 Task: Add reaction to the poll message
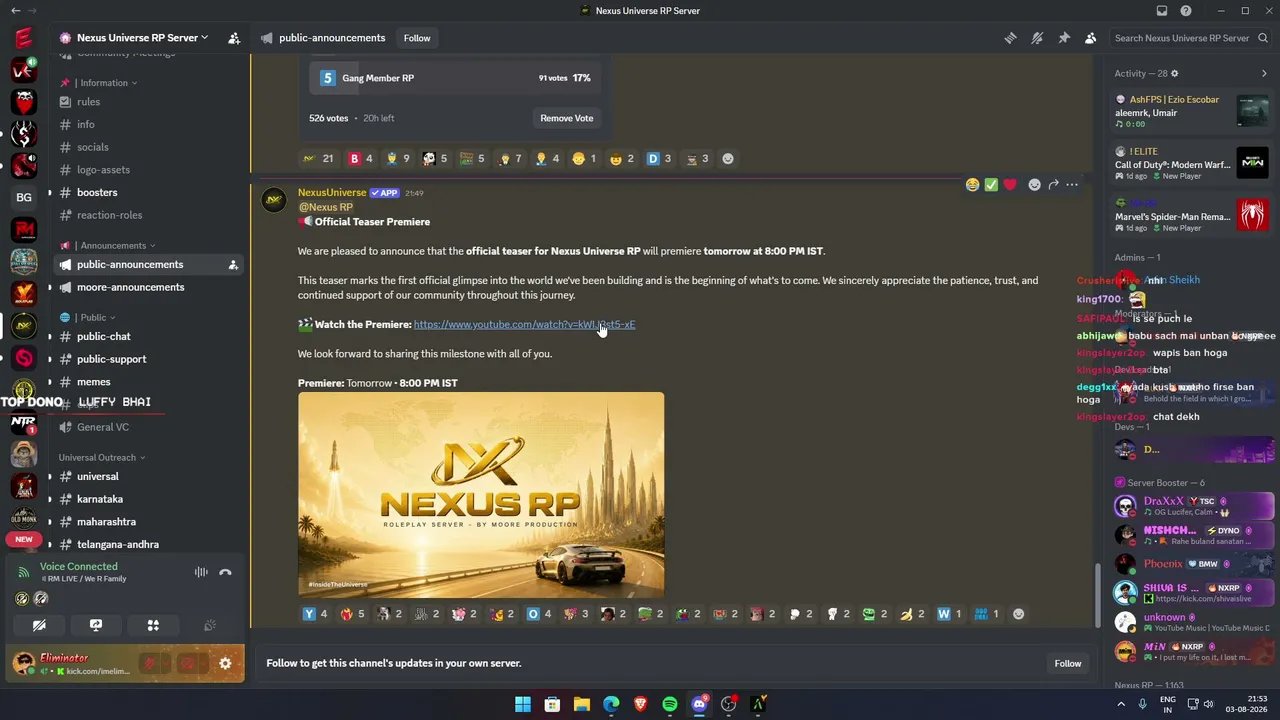[x=728, y=158]
